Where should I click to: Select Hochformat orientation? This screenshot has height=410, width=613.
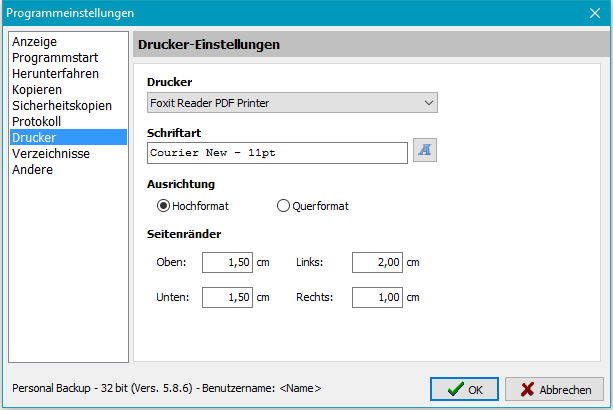[164, 206]
